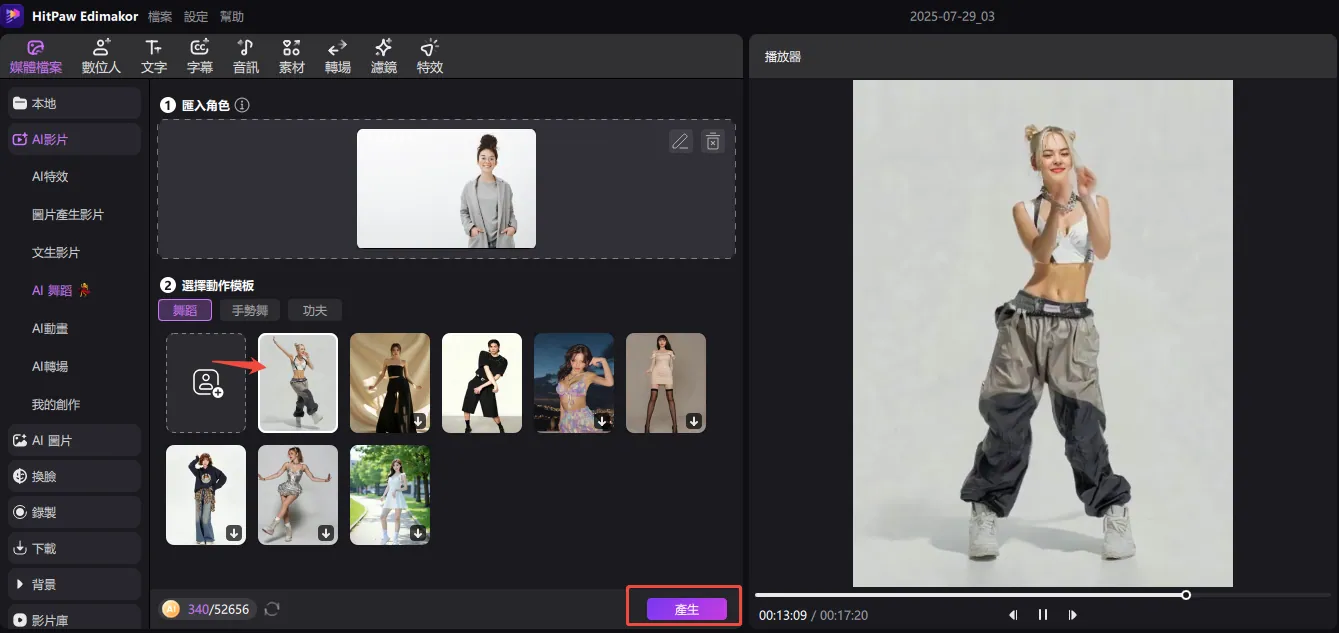
Task: Open the 轉場 transitions panel
Action: point(338,56)
